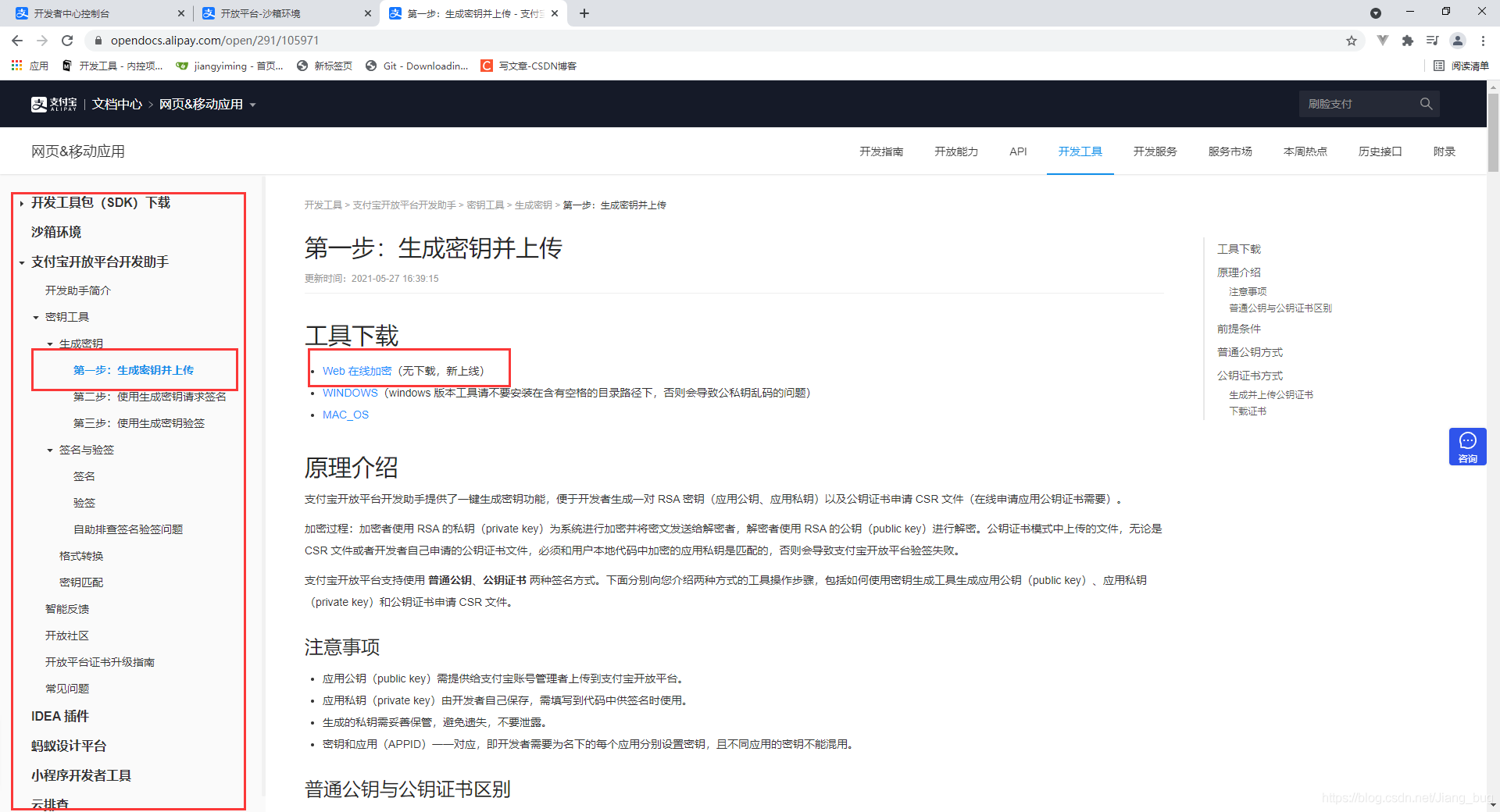This screenshot has height=812, width=1500.
Task: Open the 写文章-CSDN博客 bookmark
Action: point(529,66)
